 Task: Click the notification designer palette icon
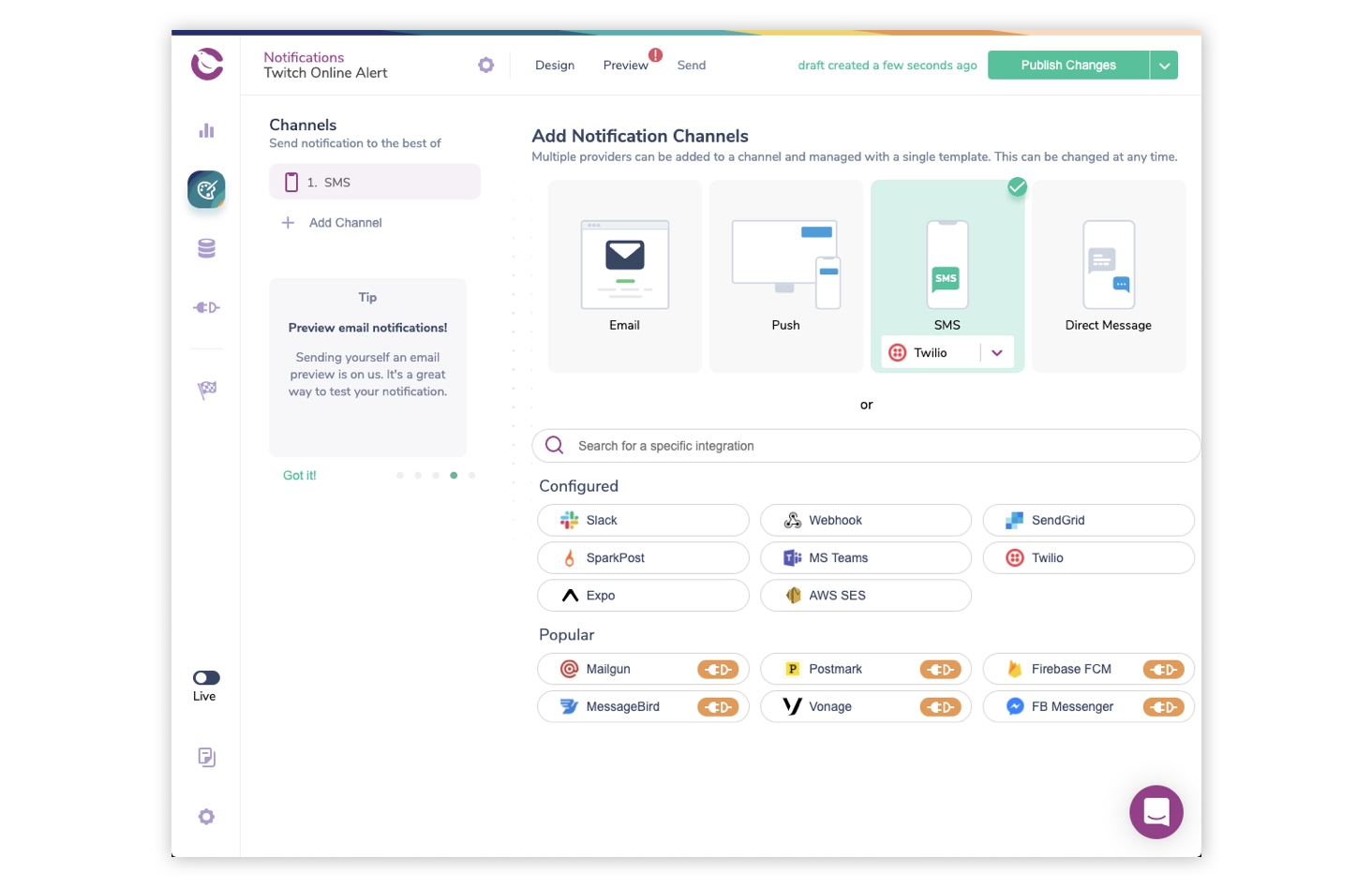206,189
